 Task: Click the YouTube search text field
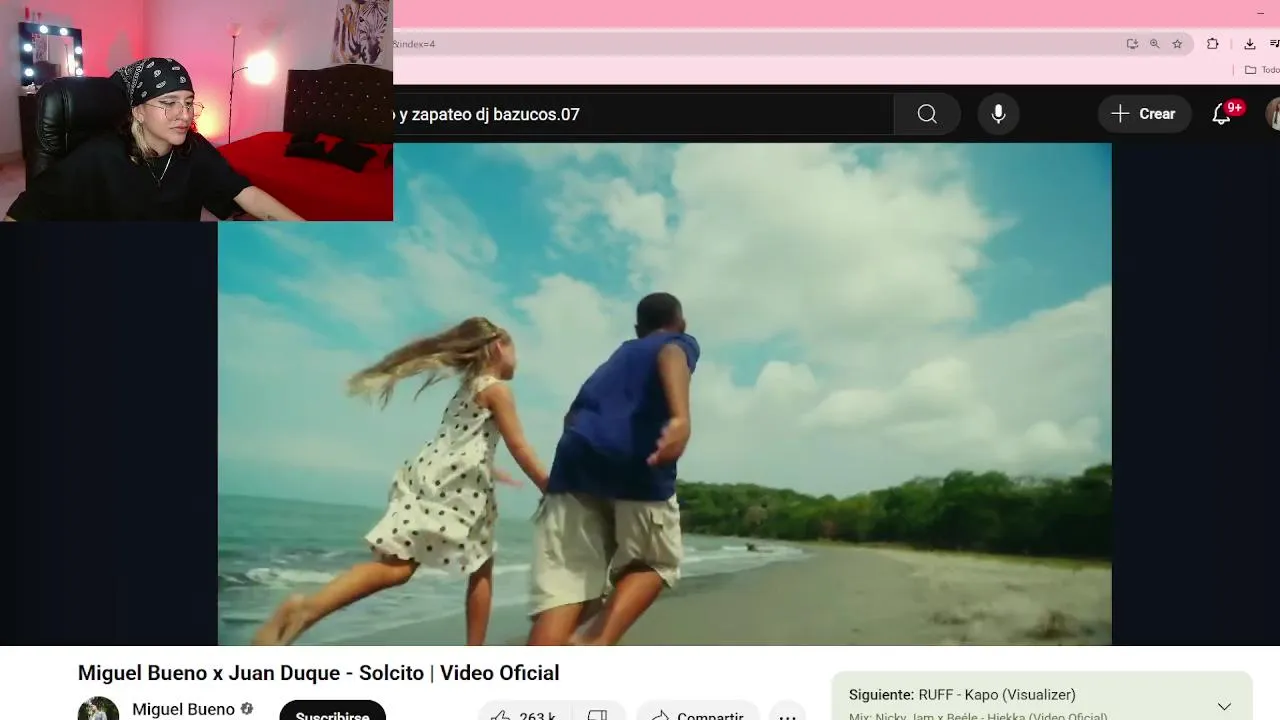643,114
